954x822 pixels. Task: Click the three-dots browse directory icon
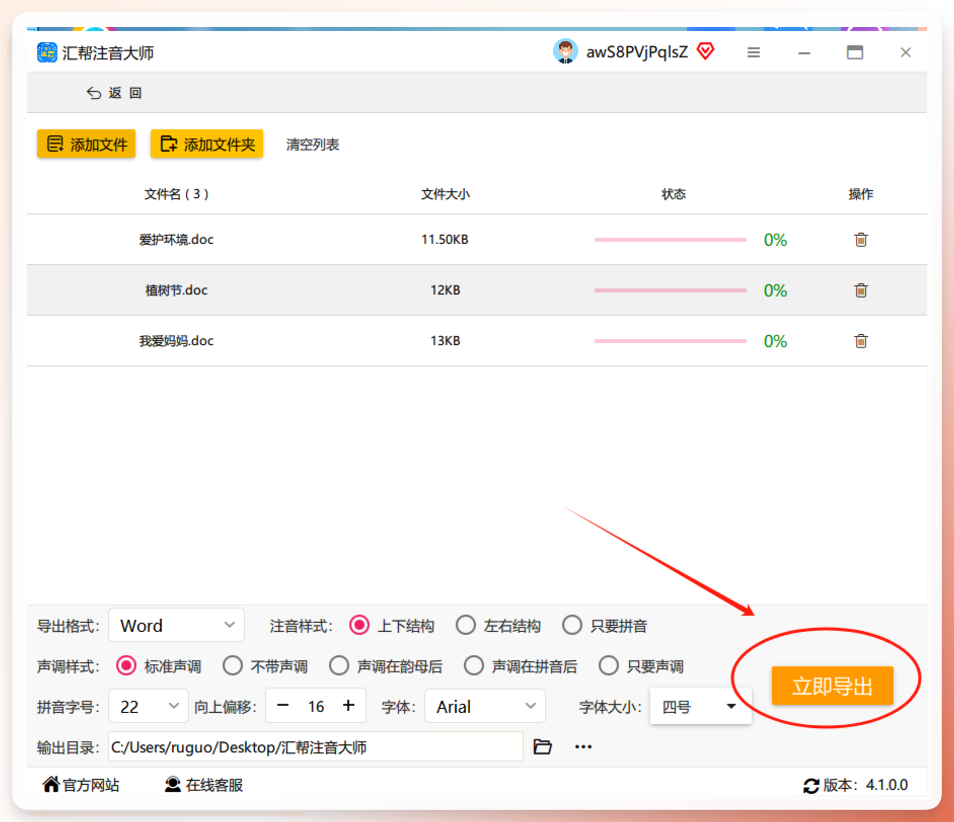point(583,747)
